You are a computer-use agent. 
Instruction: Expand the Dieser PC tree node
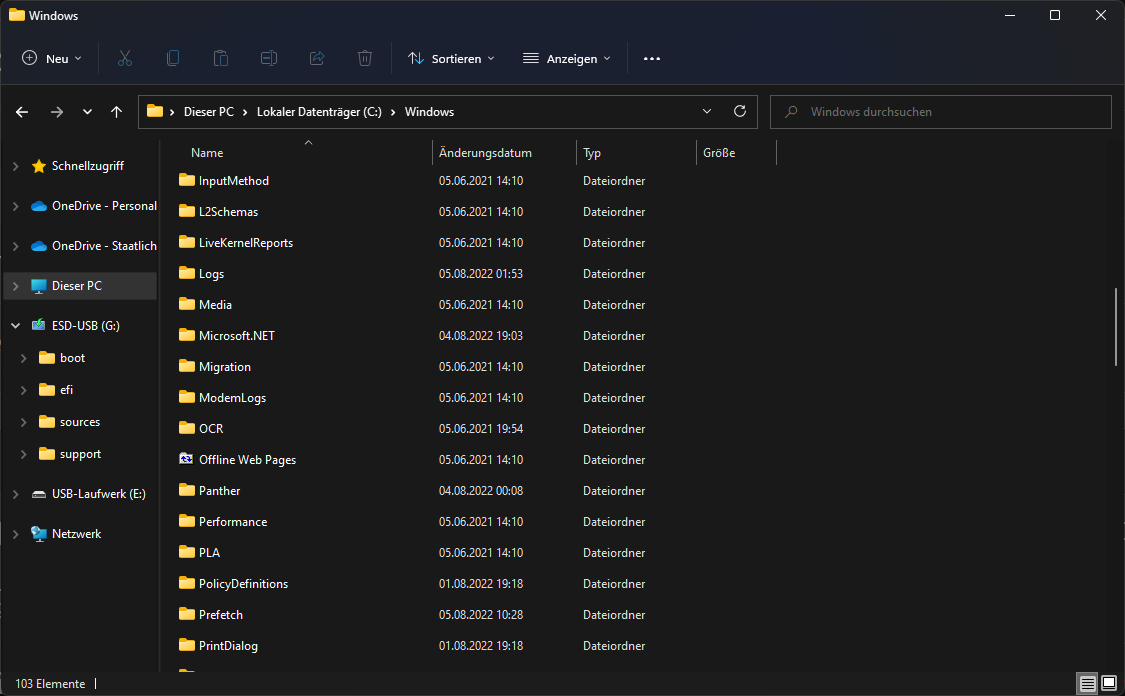click(16, 286)
